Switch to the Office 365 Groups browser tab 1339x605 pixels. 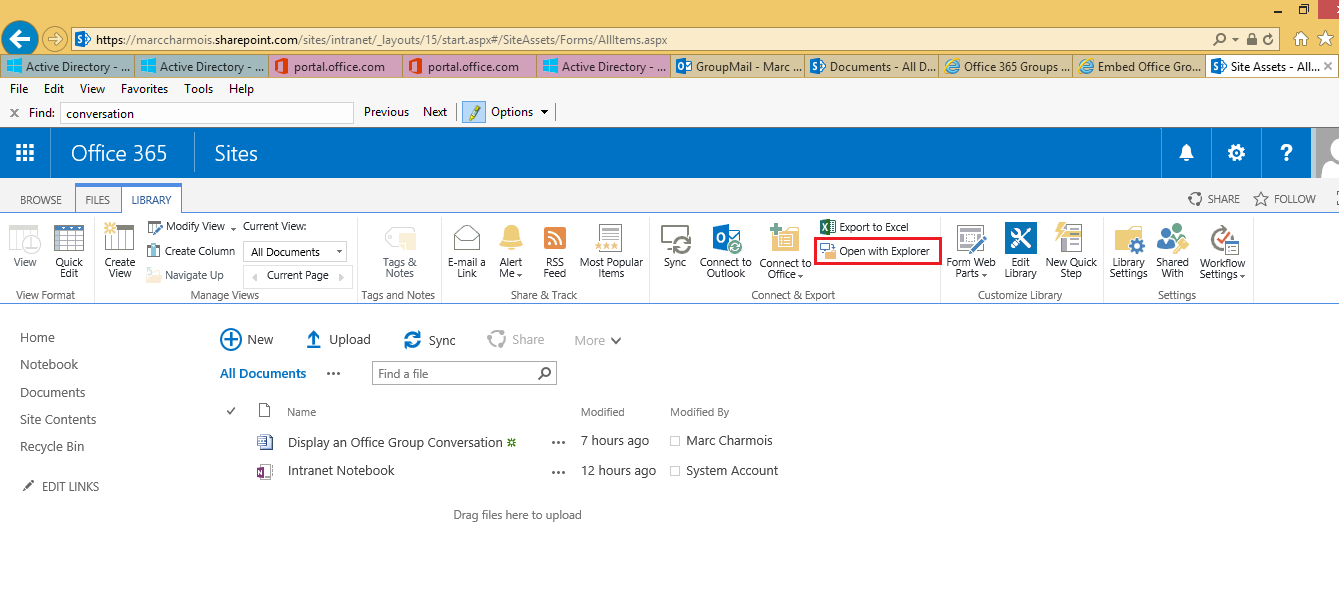click(1005, 67)
